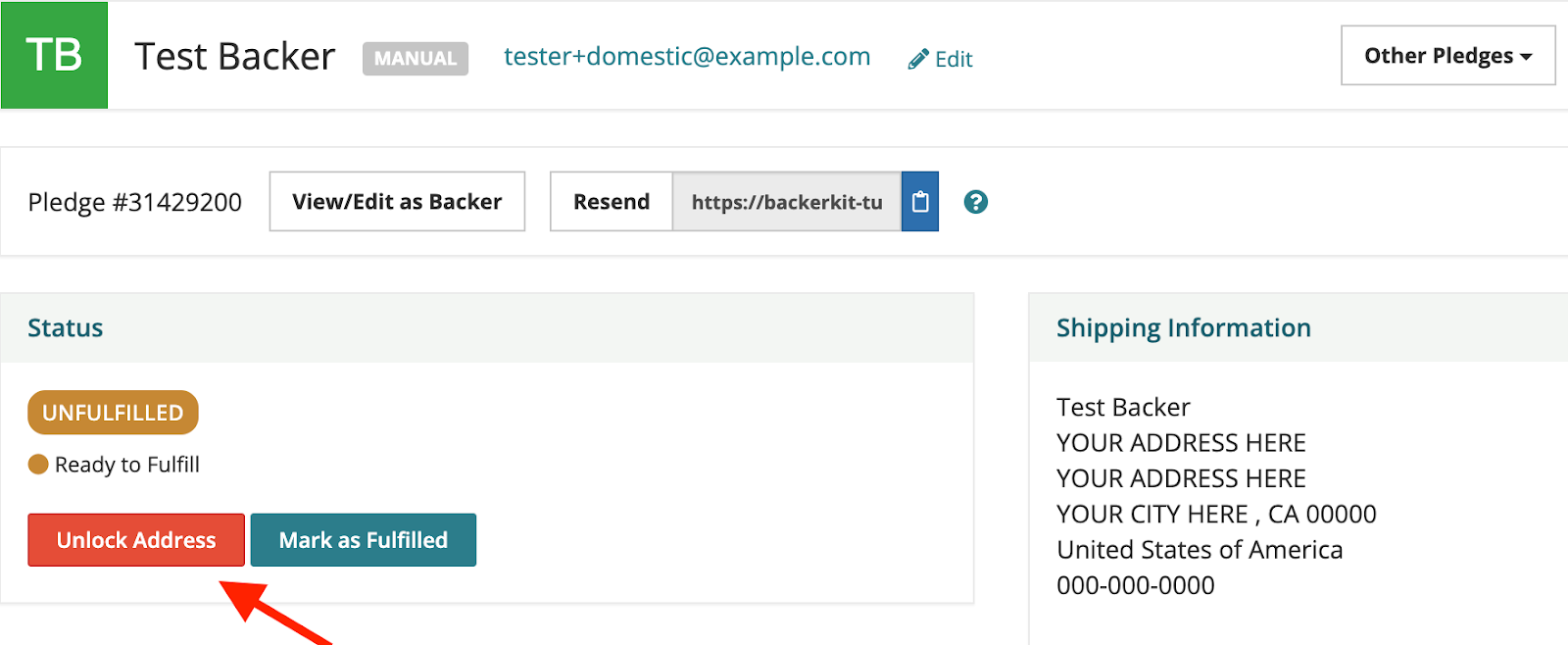This screenshot has width=1568, height=645.
Task: Click the orange Ready to Fulfill status dot
Action: point(38,464)
